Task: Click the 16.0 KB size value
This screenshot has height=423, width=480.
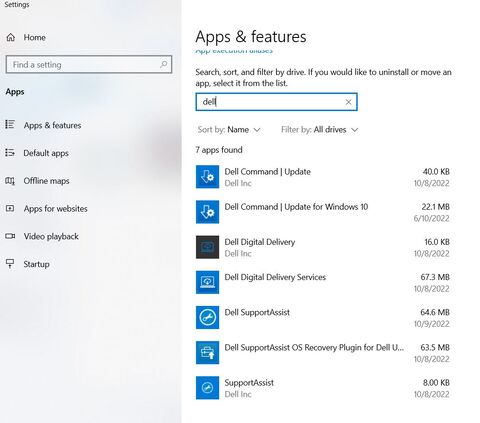Action: pyautogui.click(x=437, y=242)
